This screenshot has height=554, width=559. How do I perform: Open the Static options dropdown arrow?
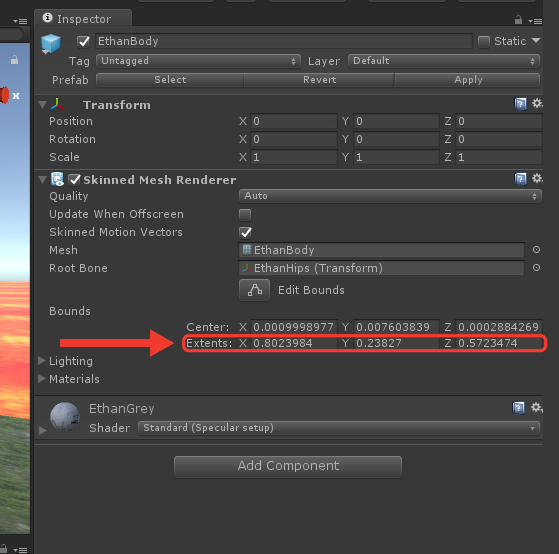click(x=536, y=41)
